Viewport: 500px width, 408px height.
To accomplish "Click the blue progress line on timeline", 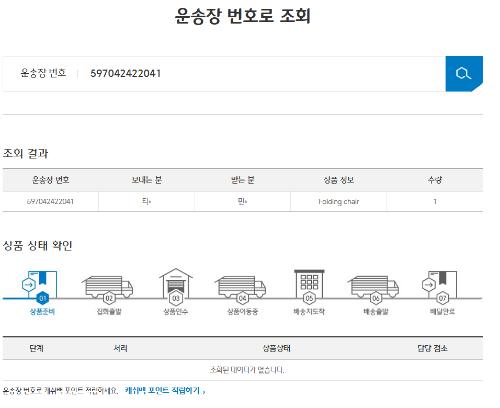I will (x=19, y=299).
